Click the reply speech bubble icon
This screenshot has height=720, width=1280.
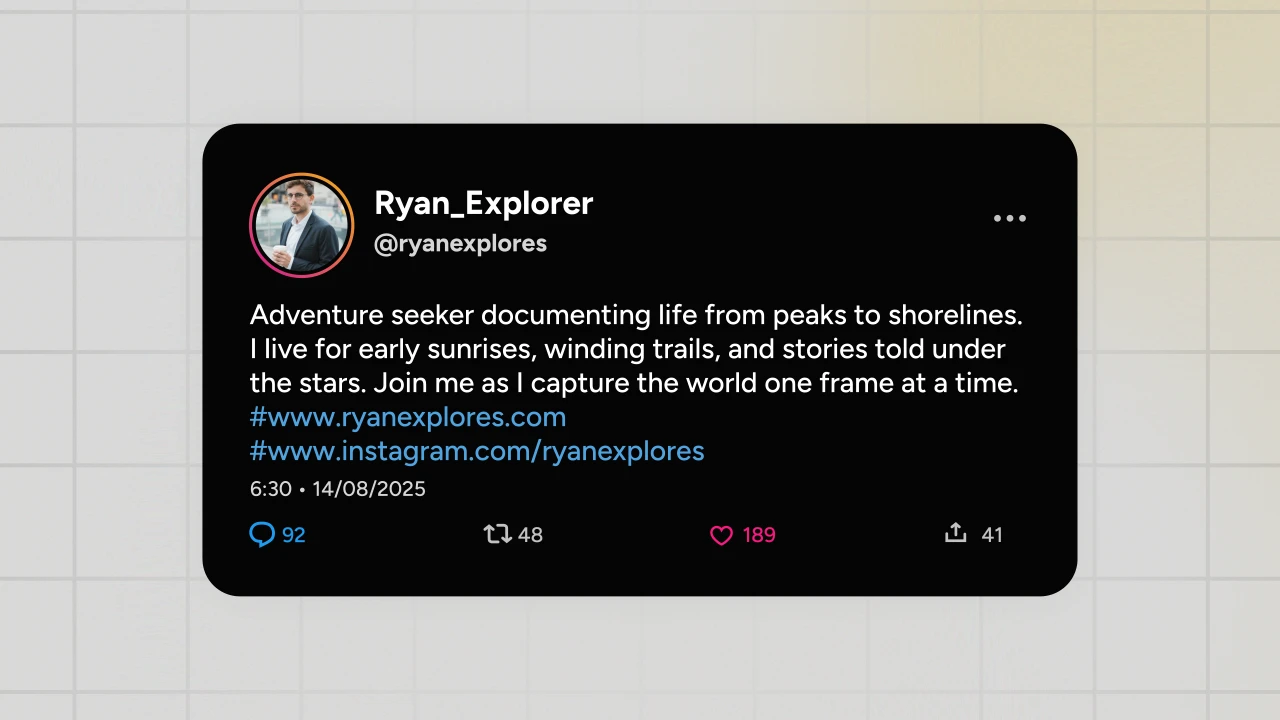(262, 535)
